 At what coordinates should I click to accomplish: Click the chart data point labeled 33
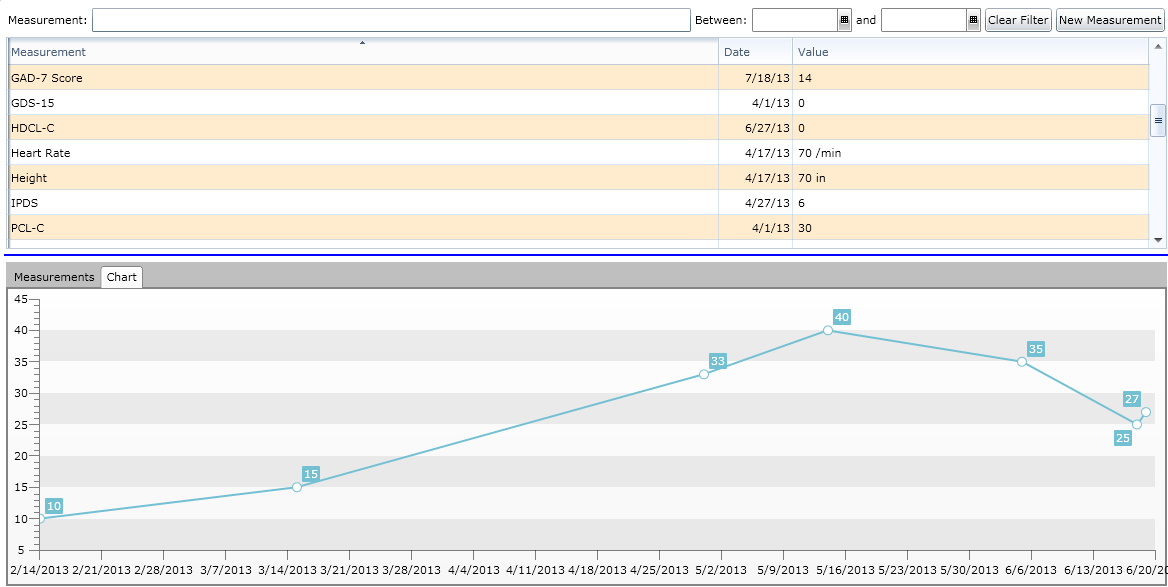coord(703,374)
